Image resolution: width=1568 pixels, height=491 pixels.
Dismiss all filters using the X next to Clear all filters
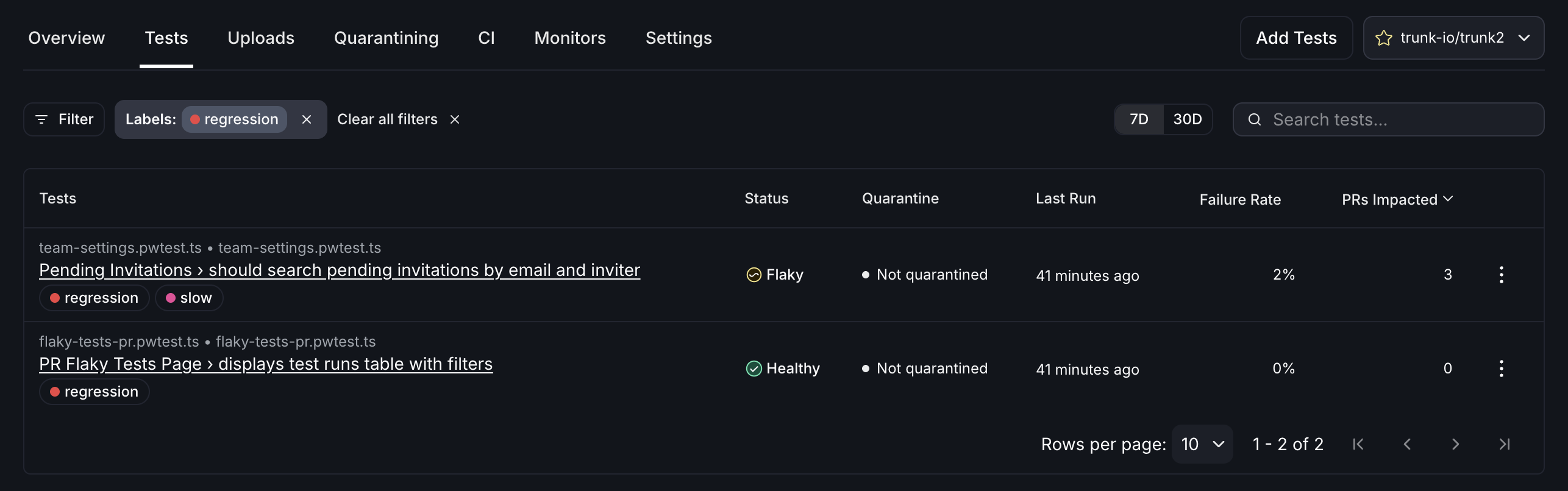pyautogui.click(x=455, y=119)
